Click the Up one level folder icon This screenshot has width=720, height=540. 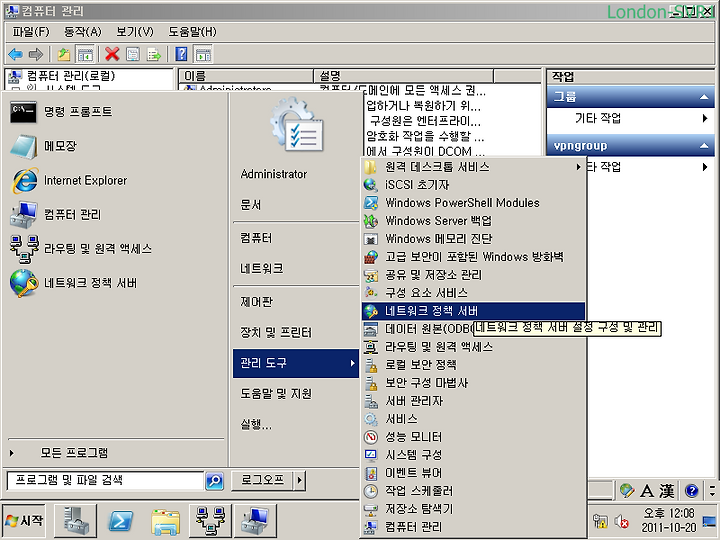click(x=64, y=55)
